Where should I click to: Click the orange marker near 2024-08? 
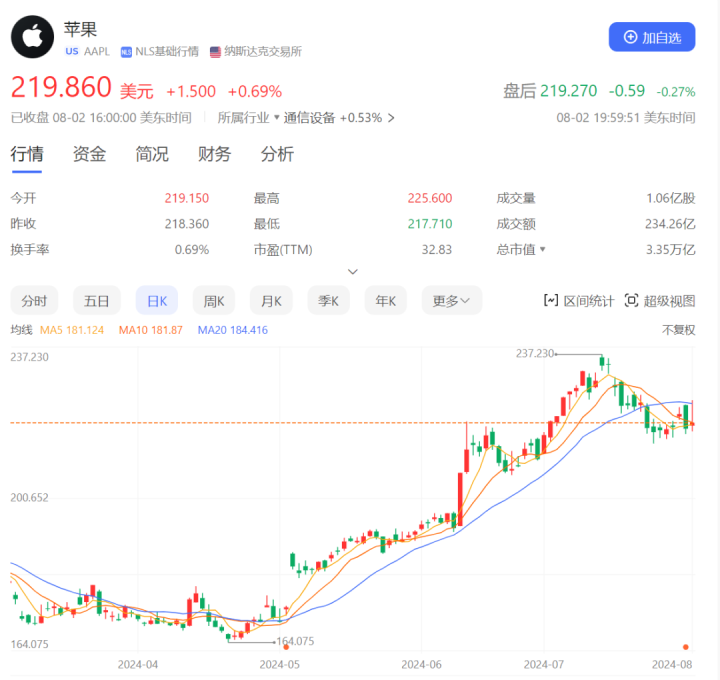click(686, 647)
